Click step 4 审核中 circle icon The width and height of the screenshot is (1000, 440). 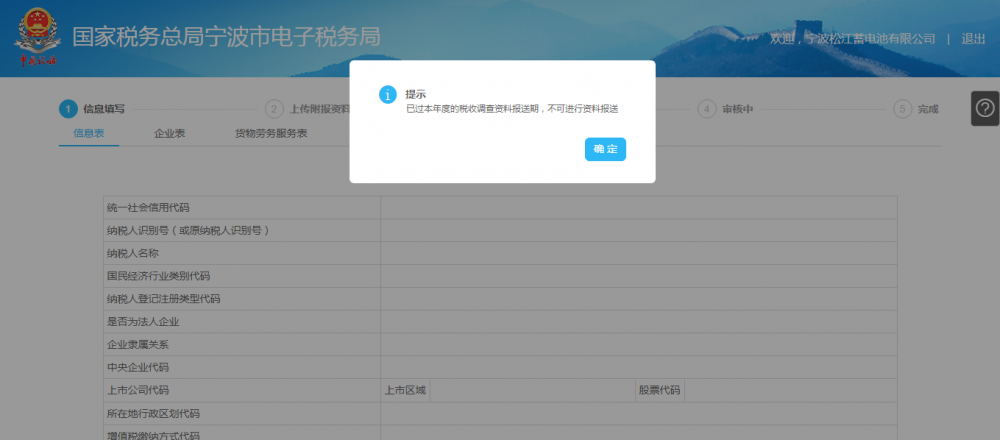click(x=707, y=109)
